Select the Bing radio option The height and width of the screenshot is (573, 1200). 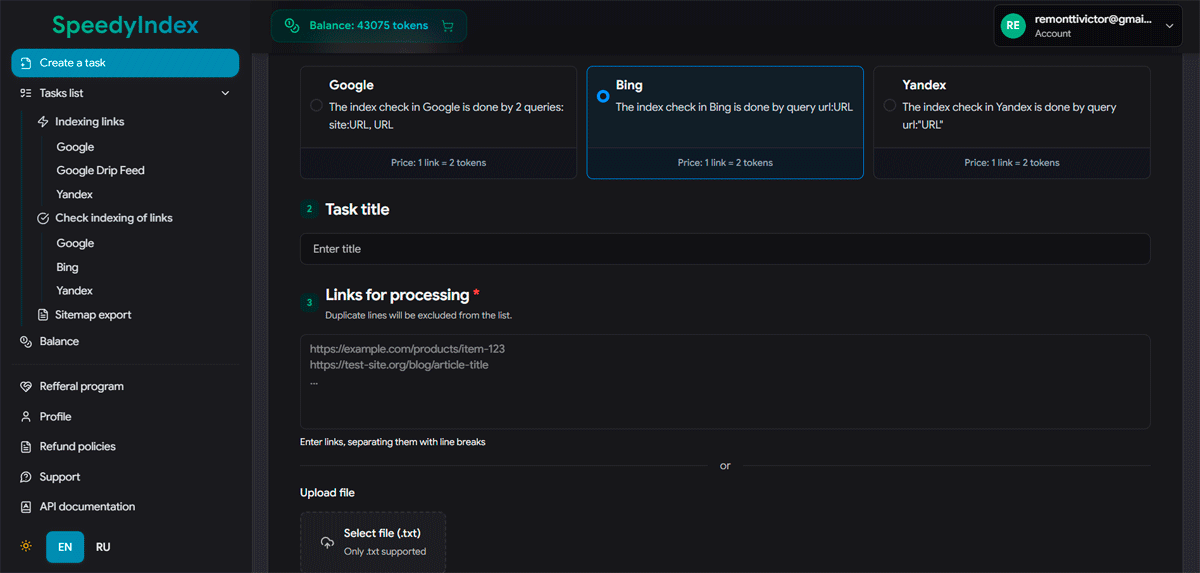(603, 96)
